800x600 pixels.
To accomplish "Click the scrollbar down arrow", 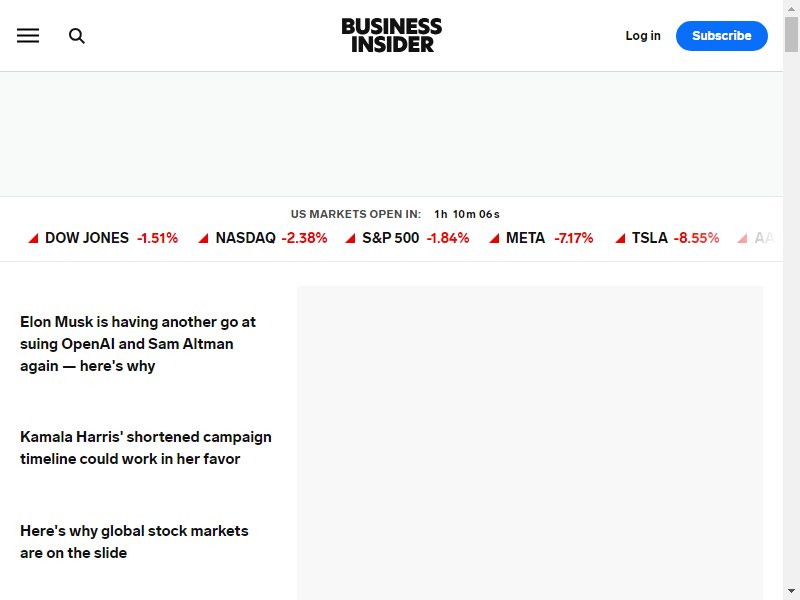I will click(791, 591).
